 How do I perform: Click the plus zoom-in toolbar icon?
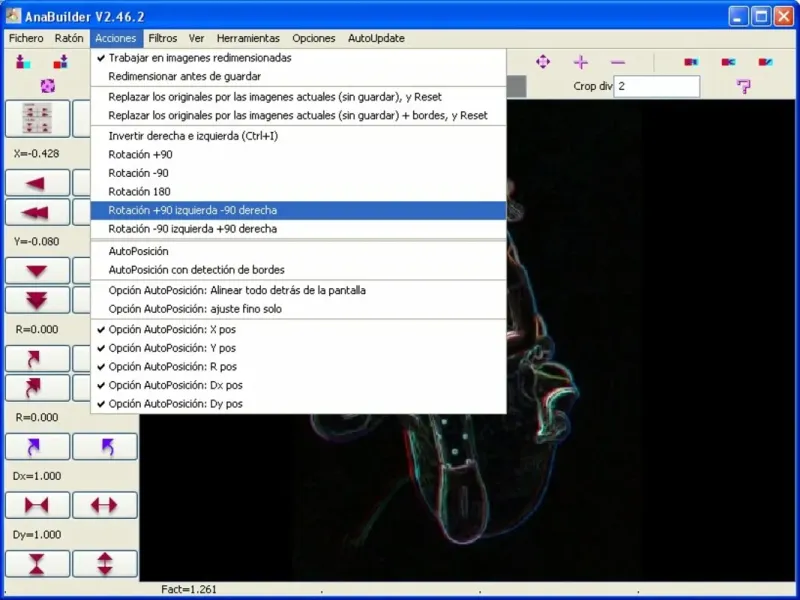coord(581,62)
